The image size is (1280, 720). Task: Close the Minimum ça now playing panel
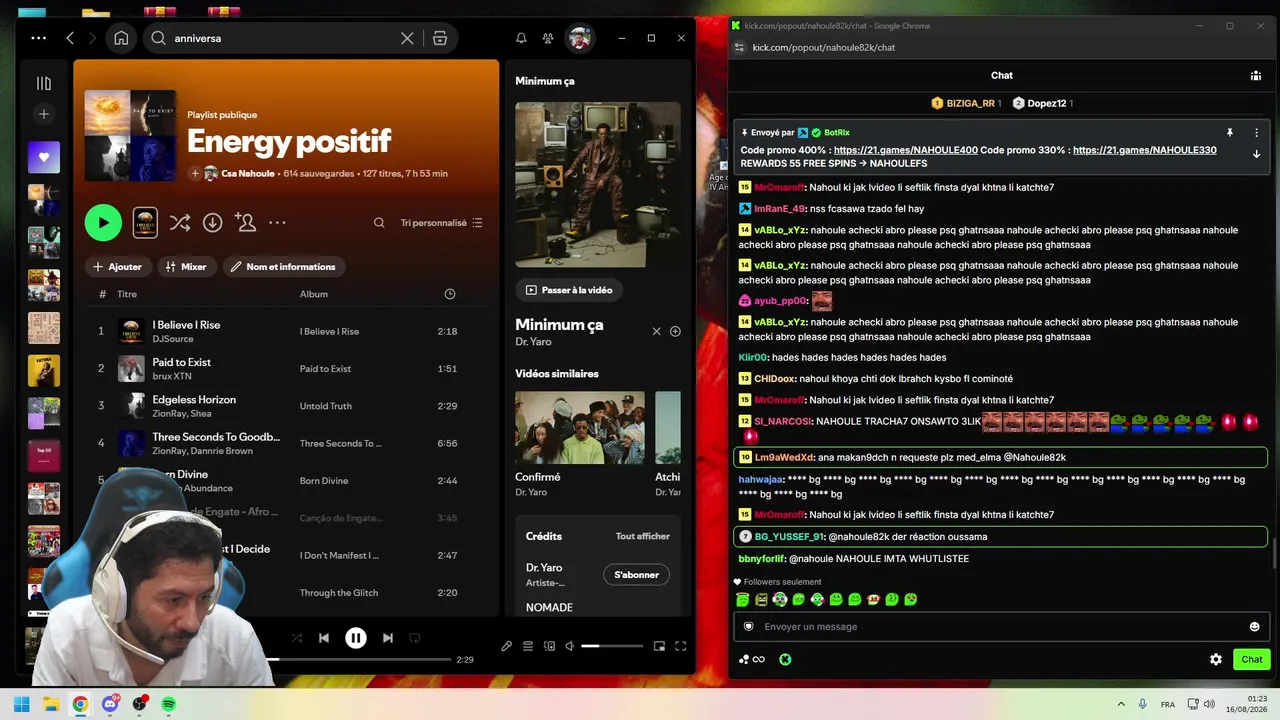[x=656, y=331]
